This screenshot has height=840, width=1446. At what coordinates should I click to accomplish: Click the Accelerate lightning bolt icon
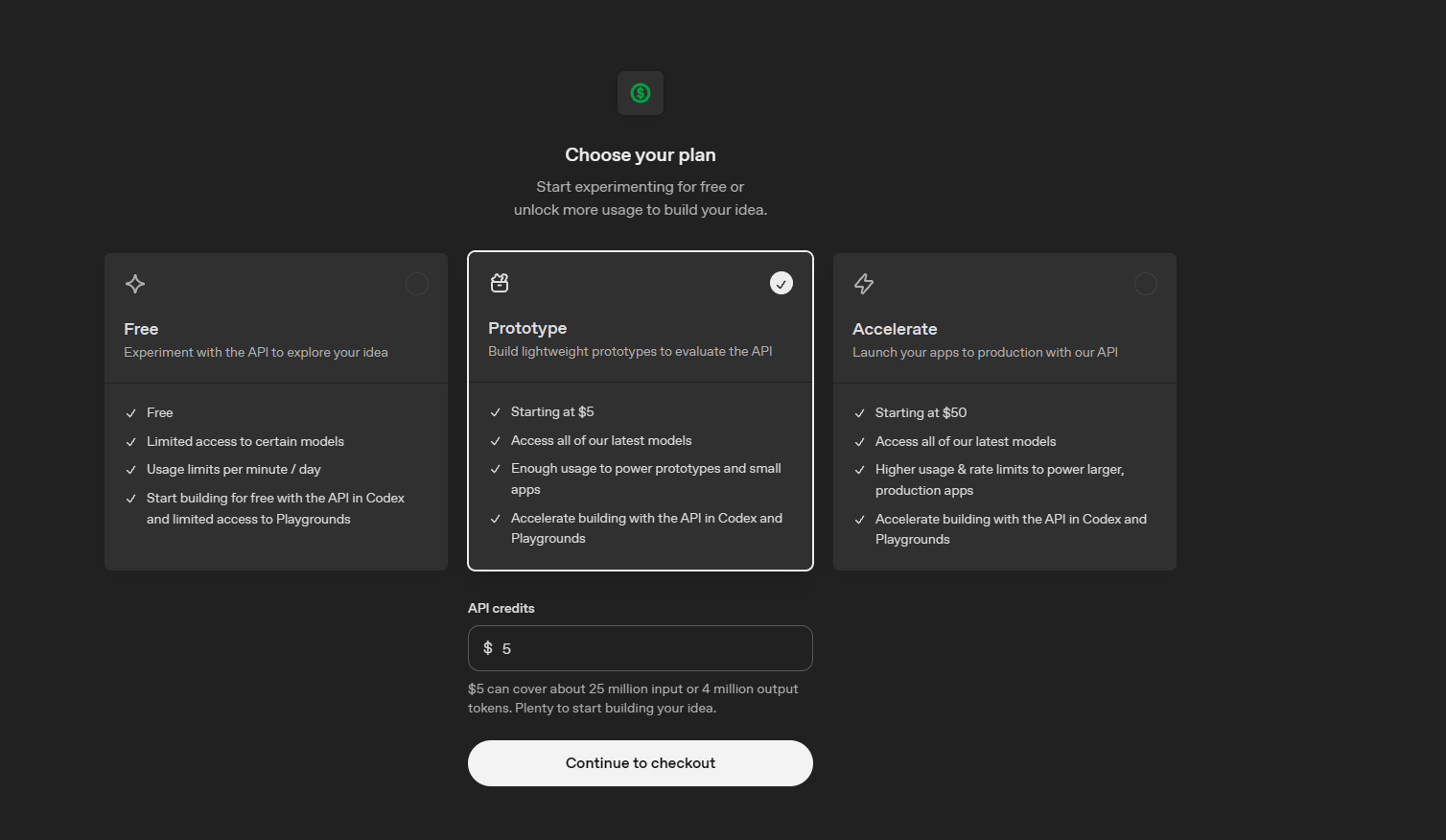[864, 284]
